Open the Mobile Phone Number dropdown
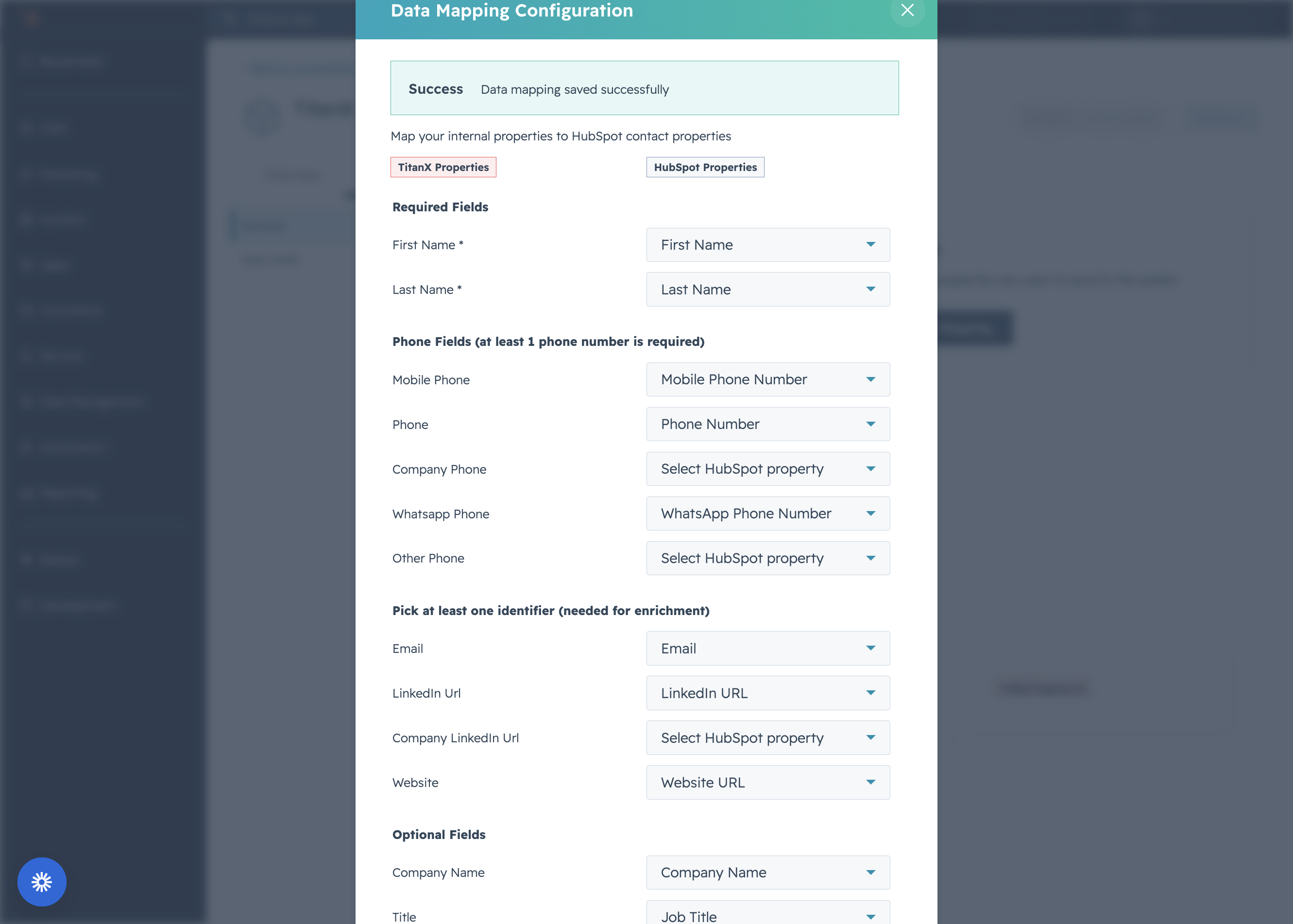This screenshot has height=924, width=1293. pos(768,379)
